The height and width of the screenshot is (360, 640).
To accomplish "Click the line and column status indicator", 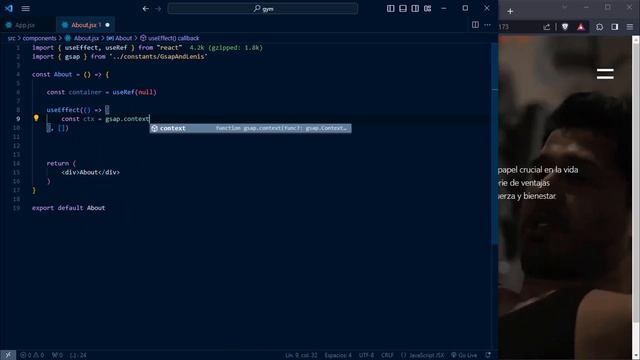I will tap(301, 355).
